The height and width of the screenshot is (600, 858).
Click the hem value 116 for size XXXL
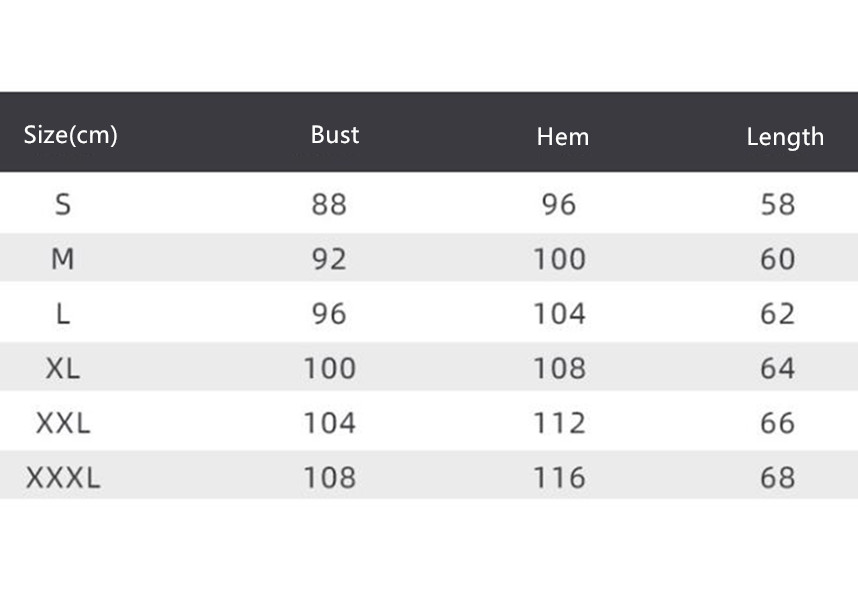tap(559, 478)
